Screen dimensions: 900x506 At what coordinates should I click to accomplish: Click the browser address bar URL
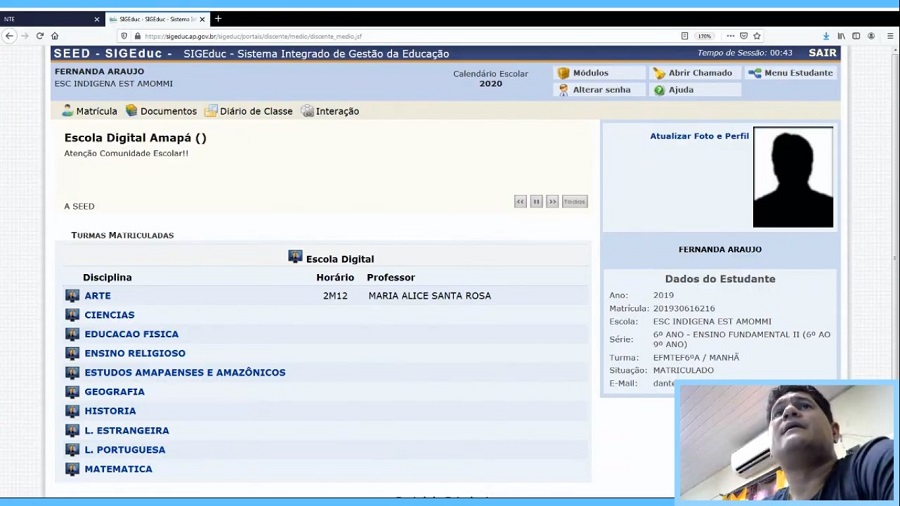(253, 36)
